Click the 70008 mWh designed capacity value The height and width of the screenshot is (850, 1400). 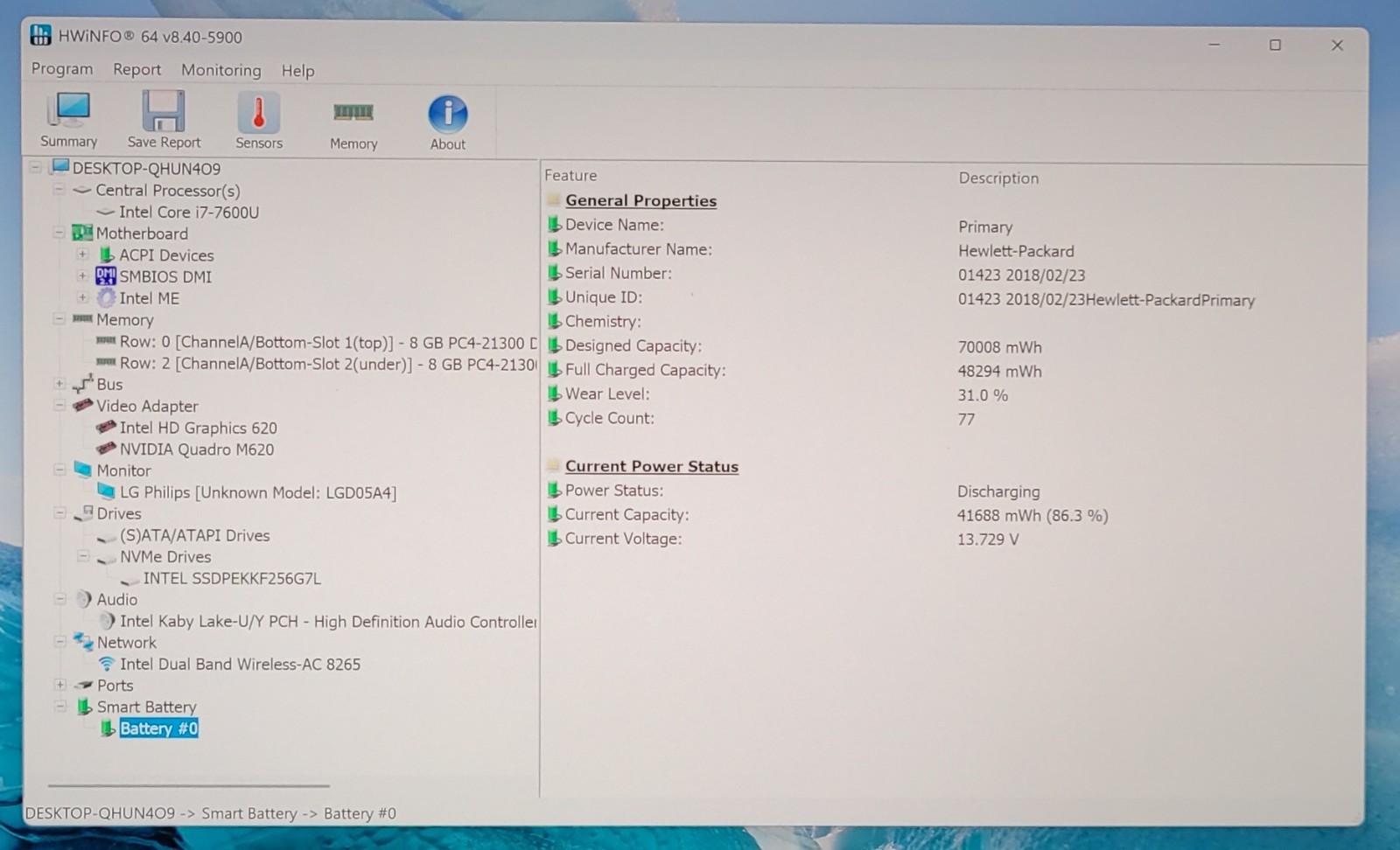(x=1000, y=347)
